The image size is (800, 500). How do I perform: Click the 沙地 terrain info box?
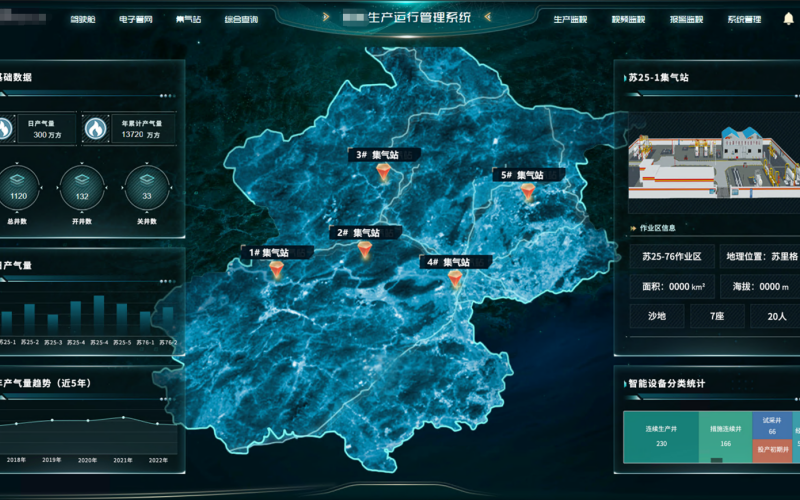click(657, 316)
